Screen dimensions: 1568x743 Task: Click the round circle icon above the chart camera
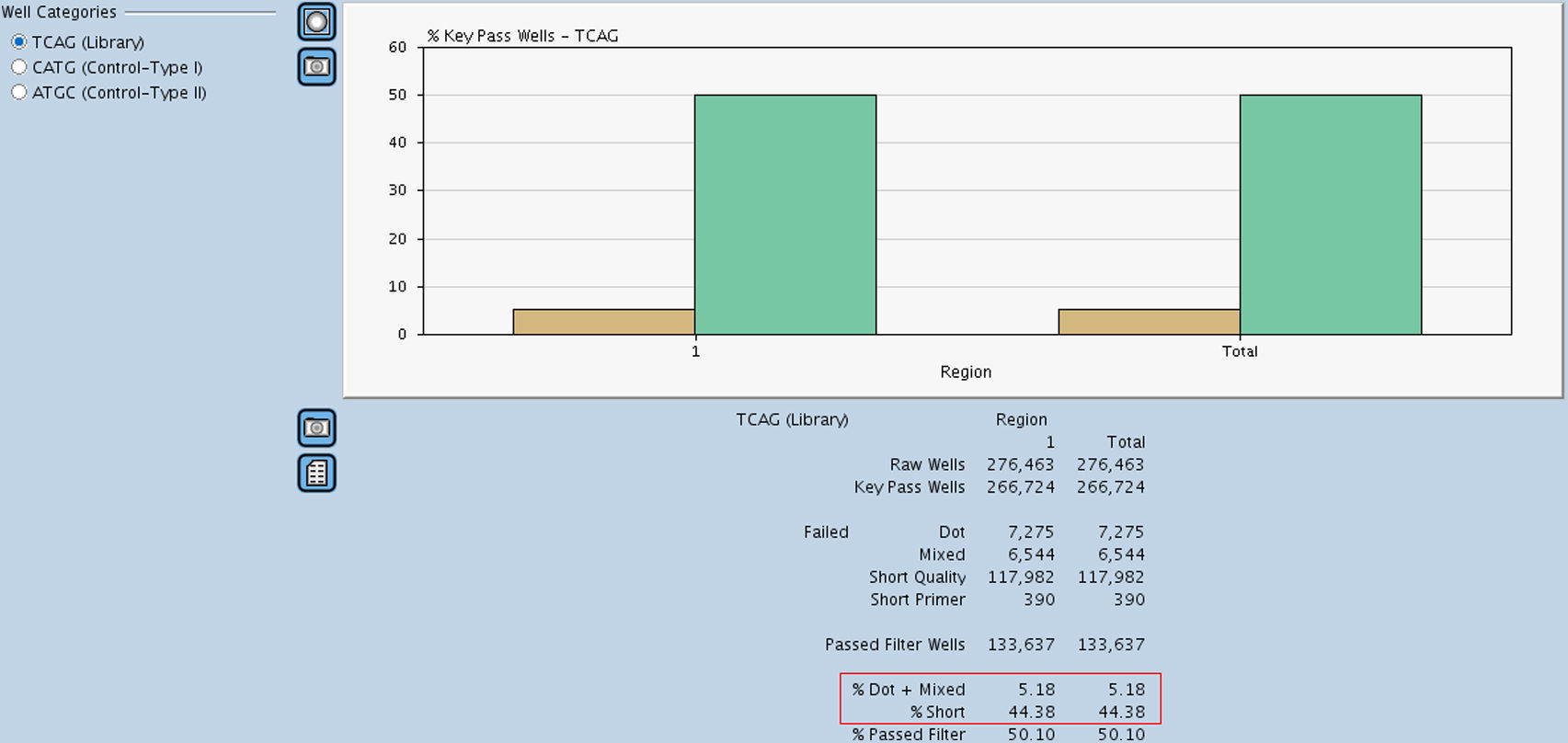316,22
